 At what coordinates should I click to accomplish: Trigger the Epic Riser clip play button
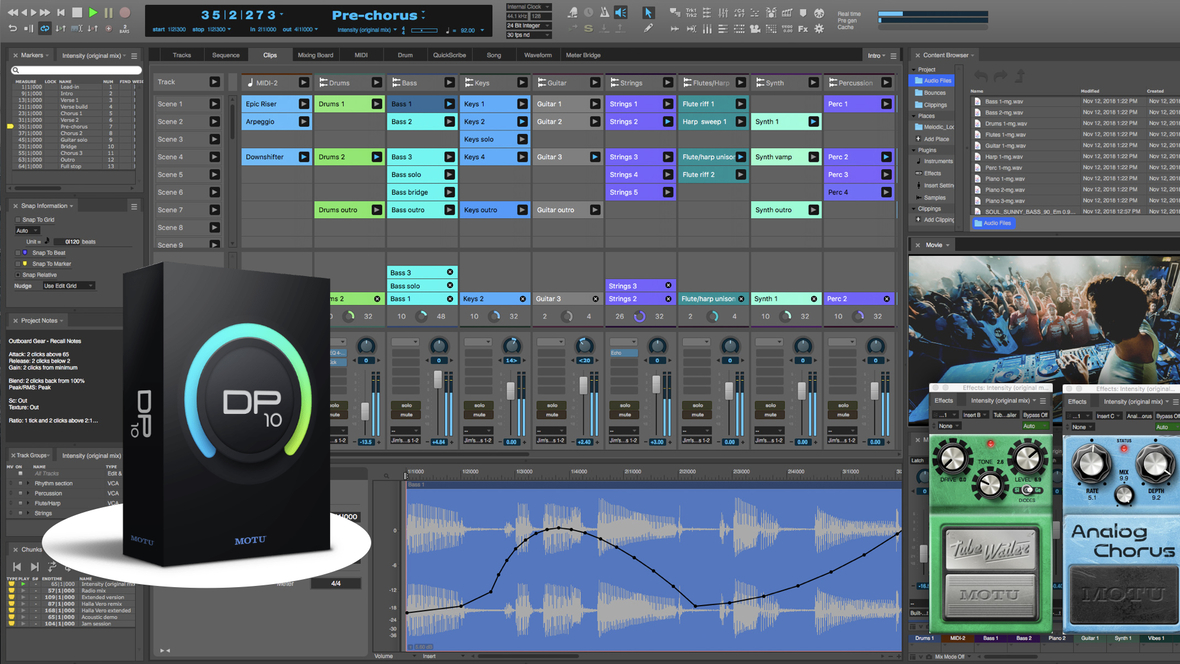pyautogui.click(x=303, y=104)
